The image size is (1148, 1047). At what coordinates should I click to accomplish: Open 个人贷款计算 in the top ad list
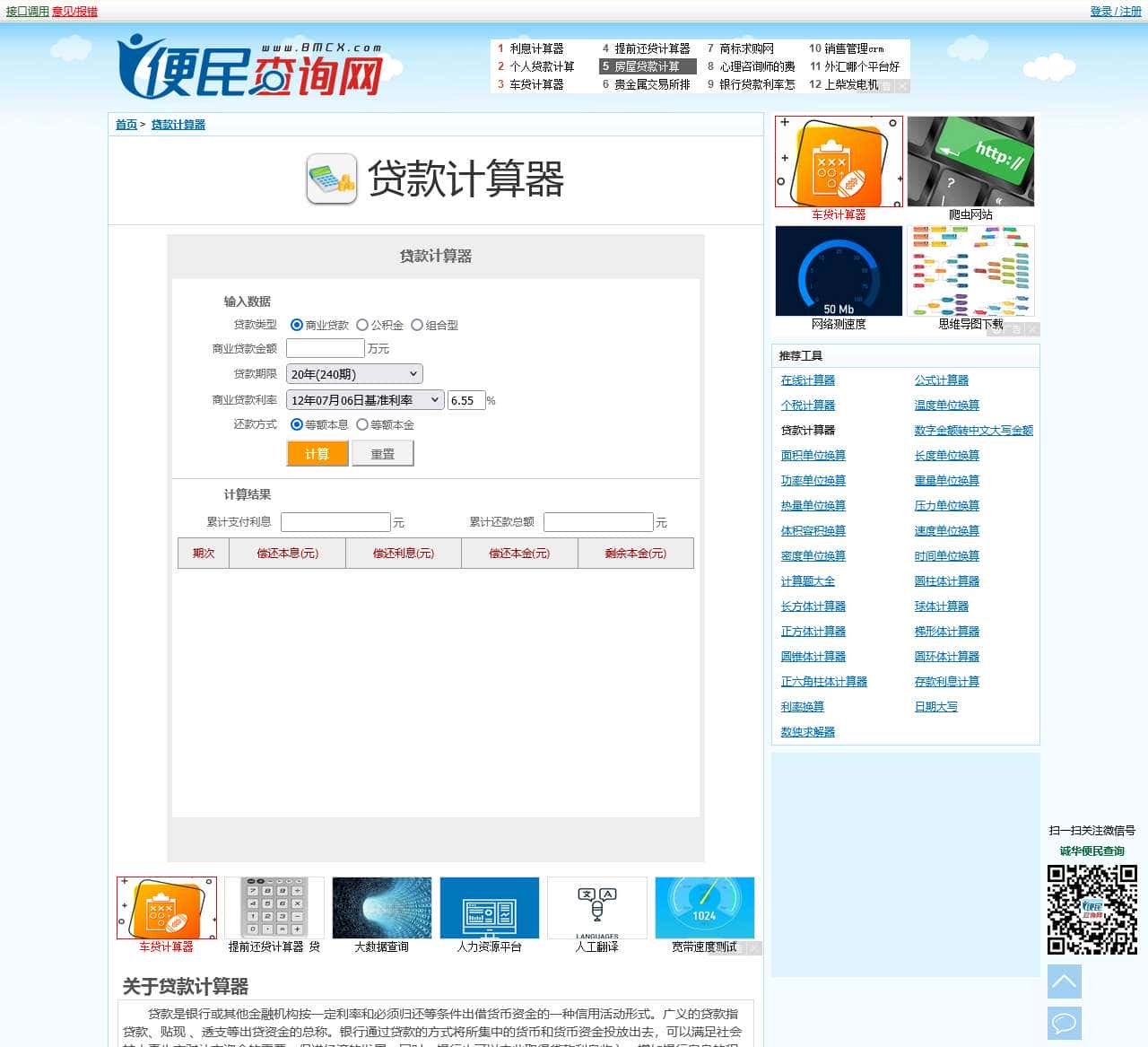point(542,66)
